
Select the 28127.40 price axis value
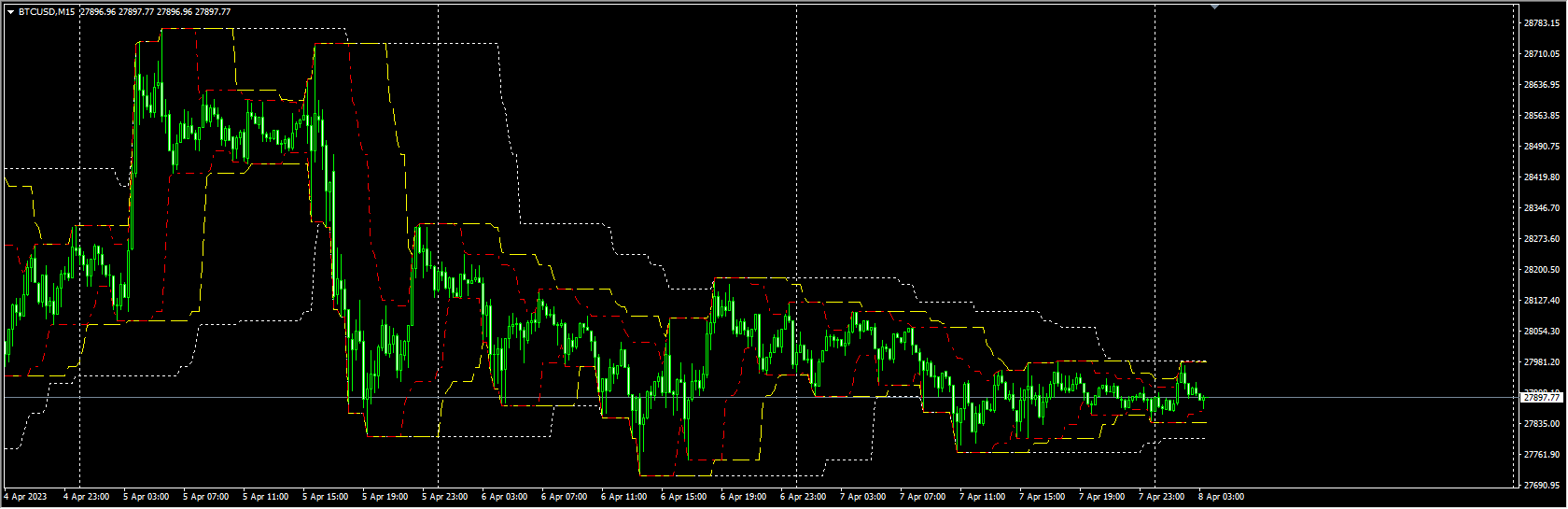[x=1541, y=301]
